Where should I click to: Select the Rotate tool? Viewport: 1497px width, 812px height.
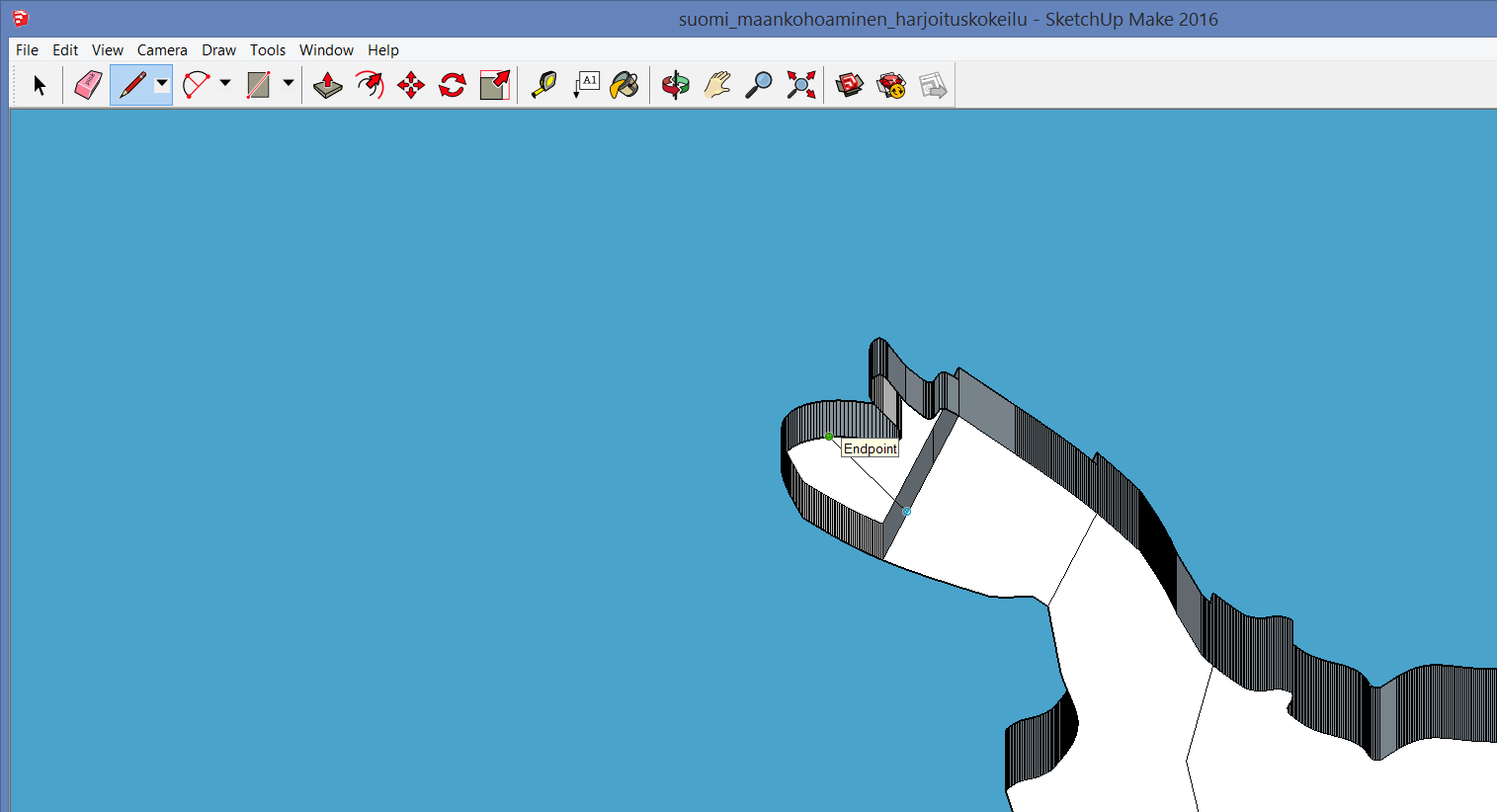point(453,86)
